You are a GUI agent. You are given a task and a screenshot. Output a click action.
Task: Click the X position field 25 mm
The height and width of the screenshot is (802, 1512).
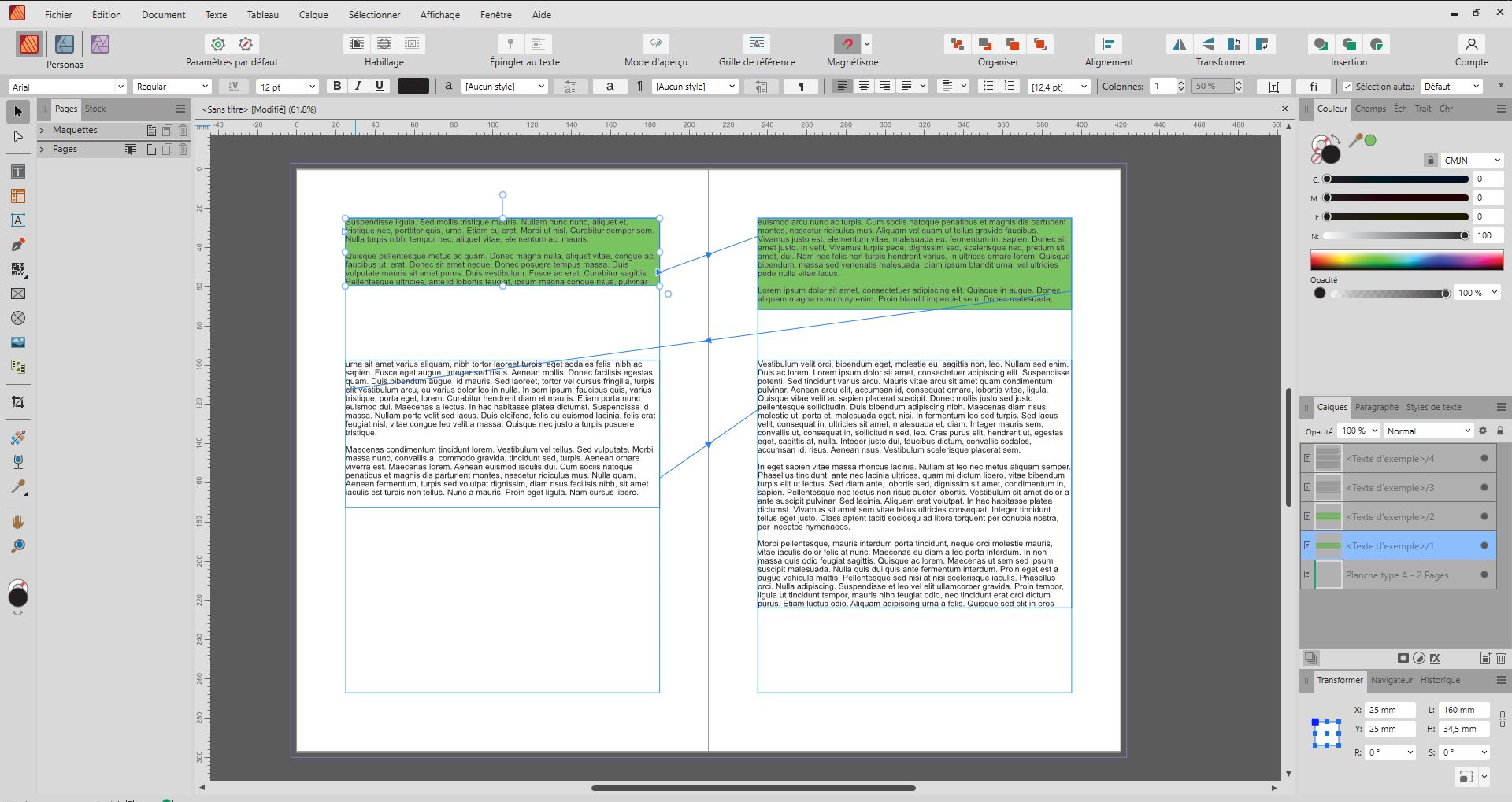pyautogui.click(x=1390, y=710)
